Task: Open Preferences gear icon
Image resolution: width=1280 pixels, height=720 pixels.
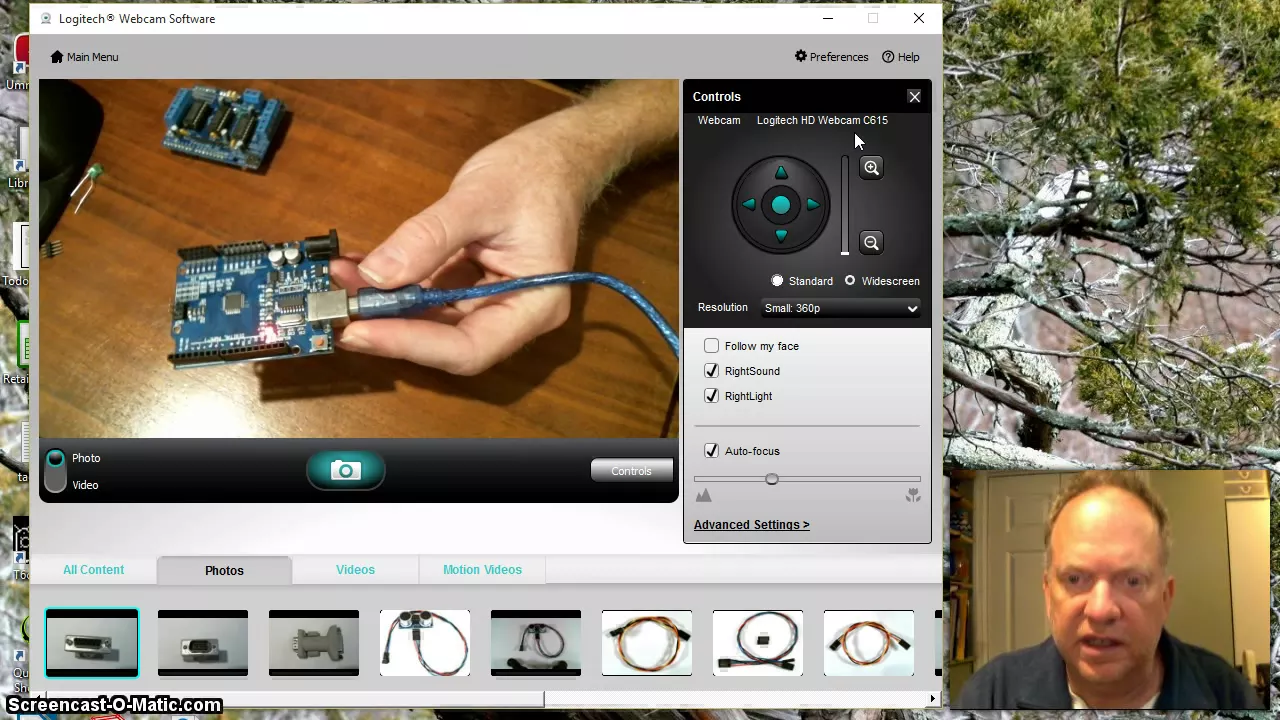Action: coord(801,56)
